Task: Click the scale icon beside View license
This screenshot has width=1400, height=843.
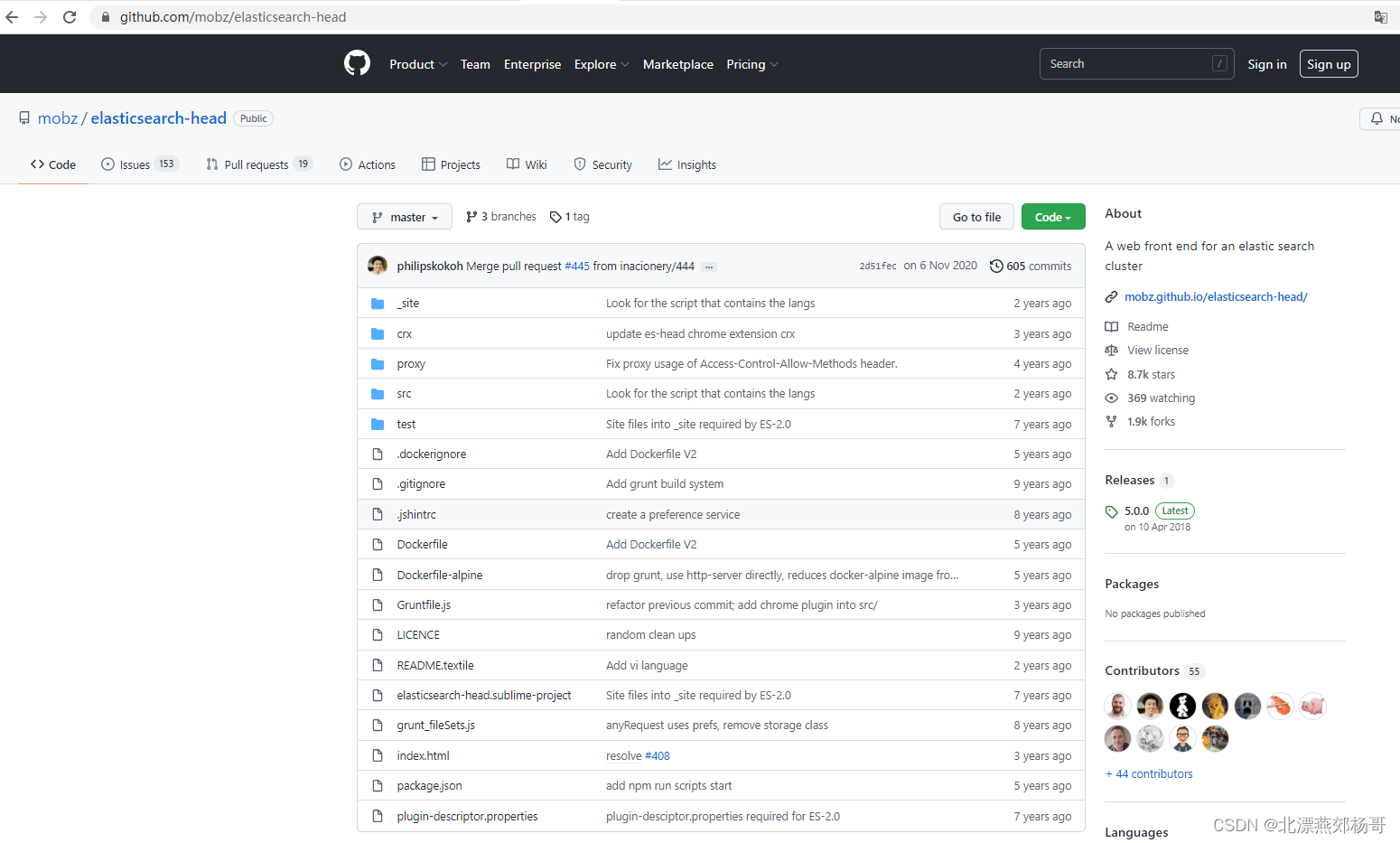Action: tap(1112, 351)
